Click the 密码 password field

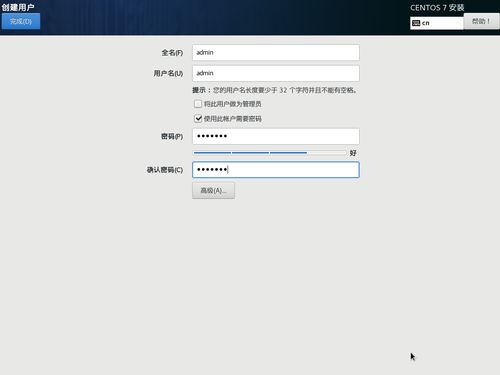click(276, 136)
